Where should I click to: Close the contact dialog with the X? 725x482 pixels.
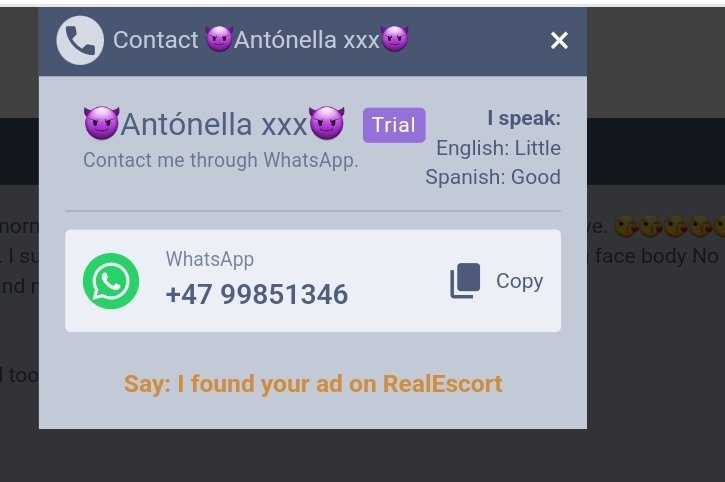[x=559, y=41]
